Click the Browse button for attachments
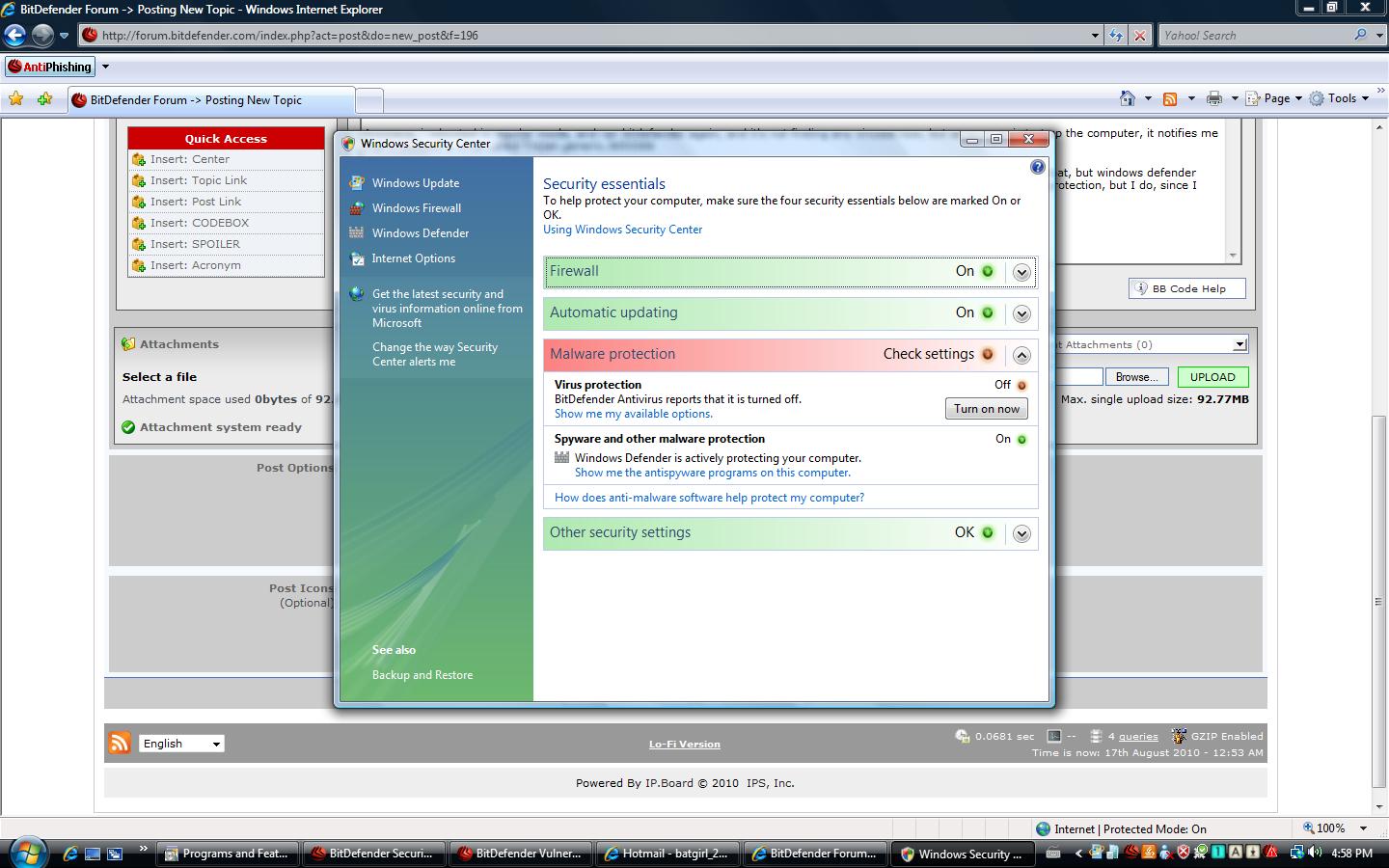1389x868 pixels. [x=1136, y=377]
